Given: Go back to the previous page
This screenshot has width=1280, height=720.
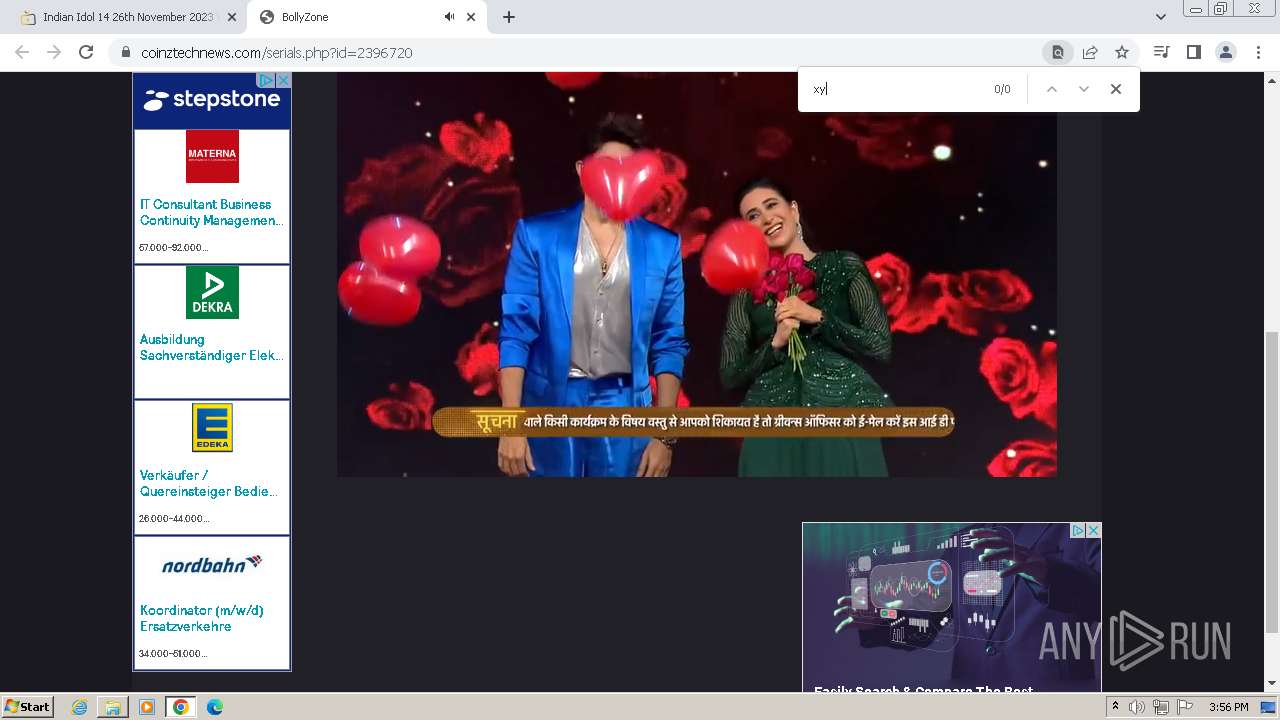Looking at the screenshot, I should 22,52.
